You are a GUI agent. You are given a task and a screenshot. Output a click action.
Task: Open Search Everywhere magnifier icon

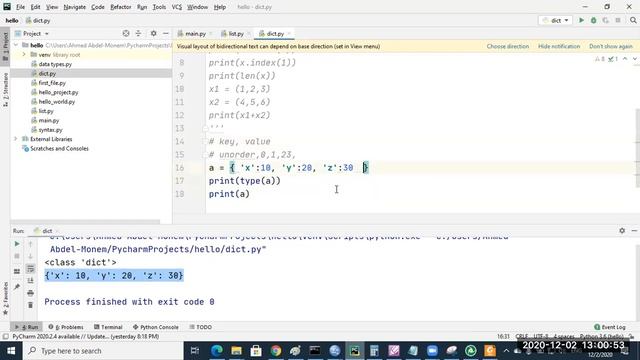pyautogui.click(x=633, y=20)
